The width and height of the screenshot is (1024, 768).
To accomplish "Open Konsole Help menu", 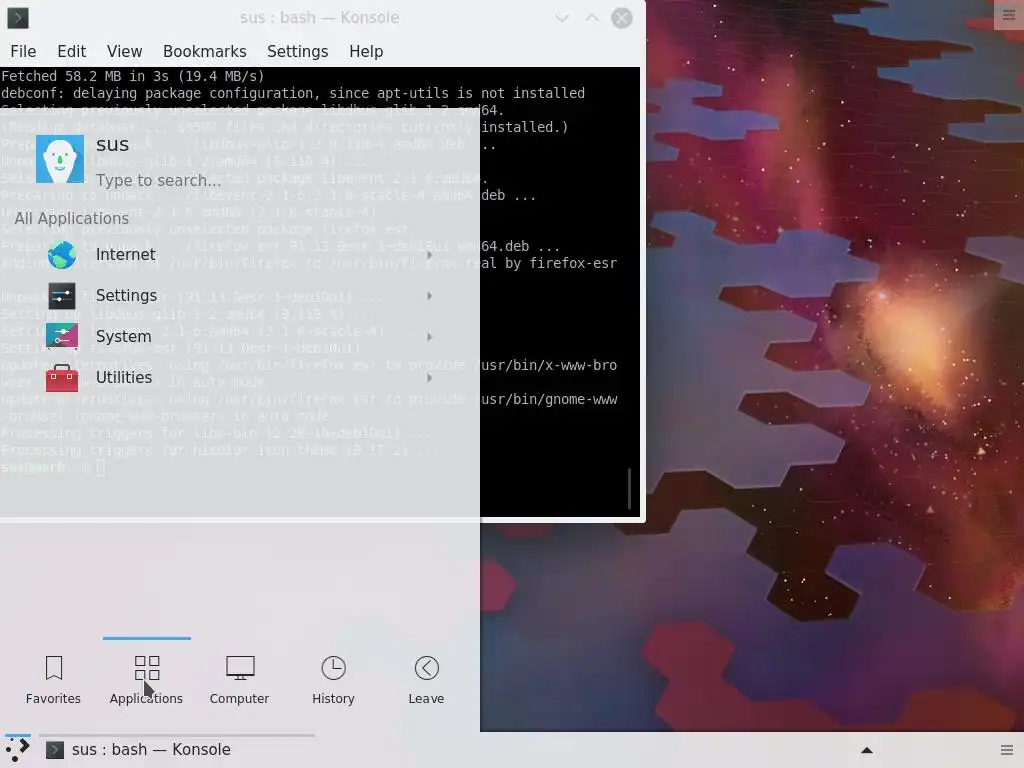I will (366, 52).
